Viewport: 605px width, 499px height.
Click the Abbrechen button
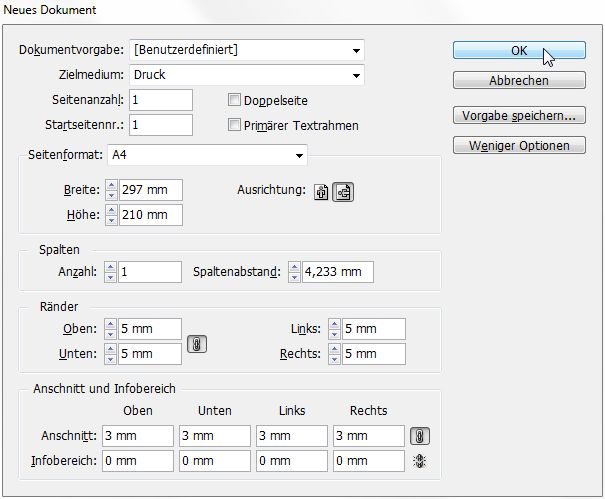tap(519, 80)
